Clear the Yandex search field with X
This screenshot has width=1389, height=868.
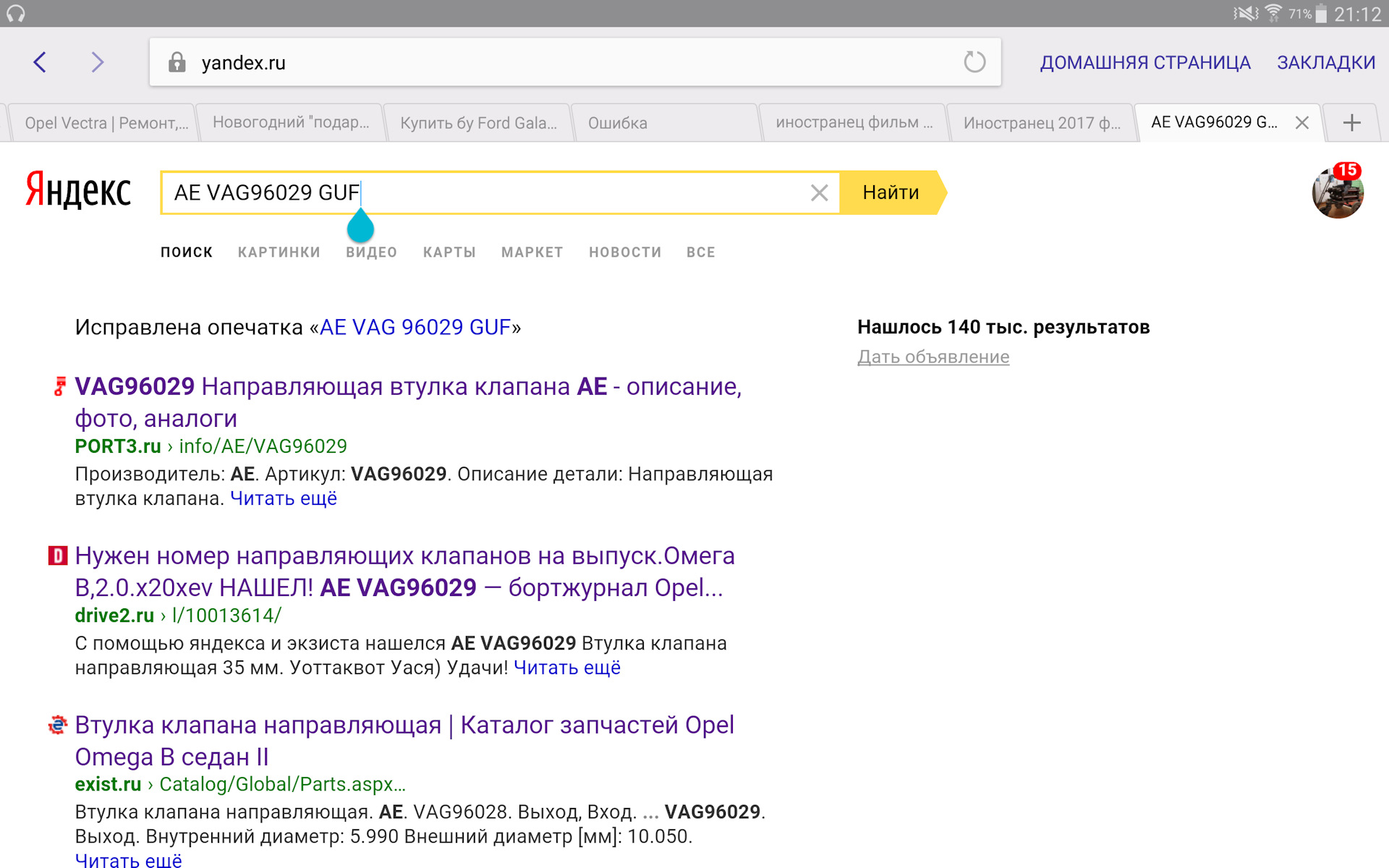(819, 192)
